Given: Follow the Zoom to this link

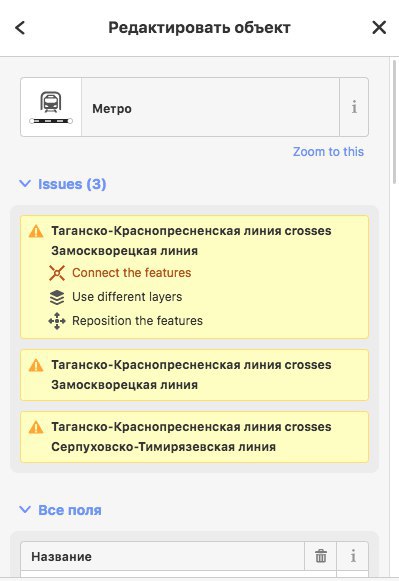Looking at the screenshot, I should coord(328,152).
